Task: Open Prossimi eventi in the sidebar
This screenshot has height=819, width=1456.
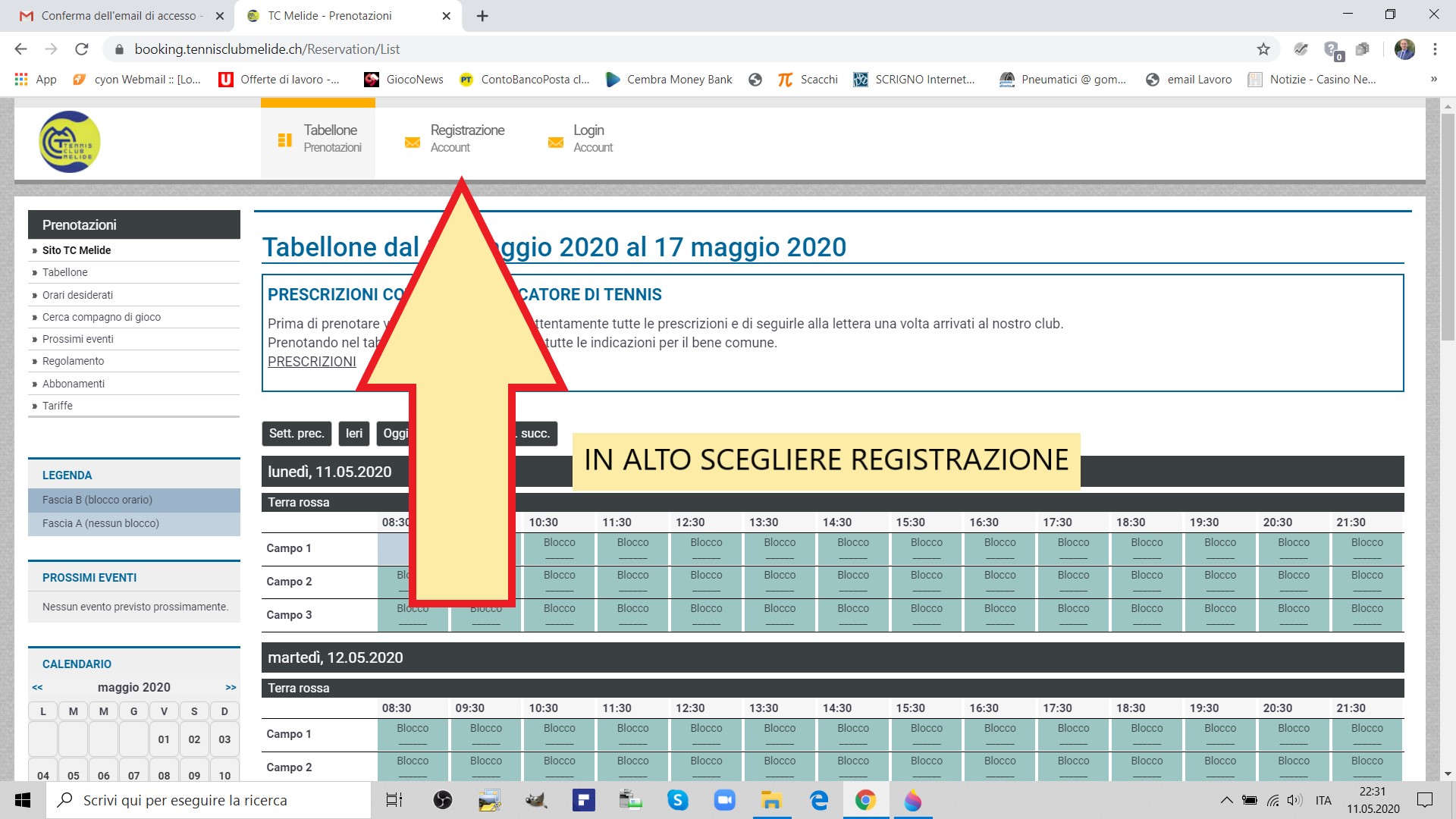Action: (78, 339)
